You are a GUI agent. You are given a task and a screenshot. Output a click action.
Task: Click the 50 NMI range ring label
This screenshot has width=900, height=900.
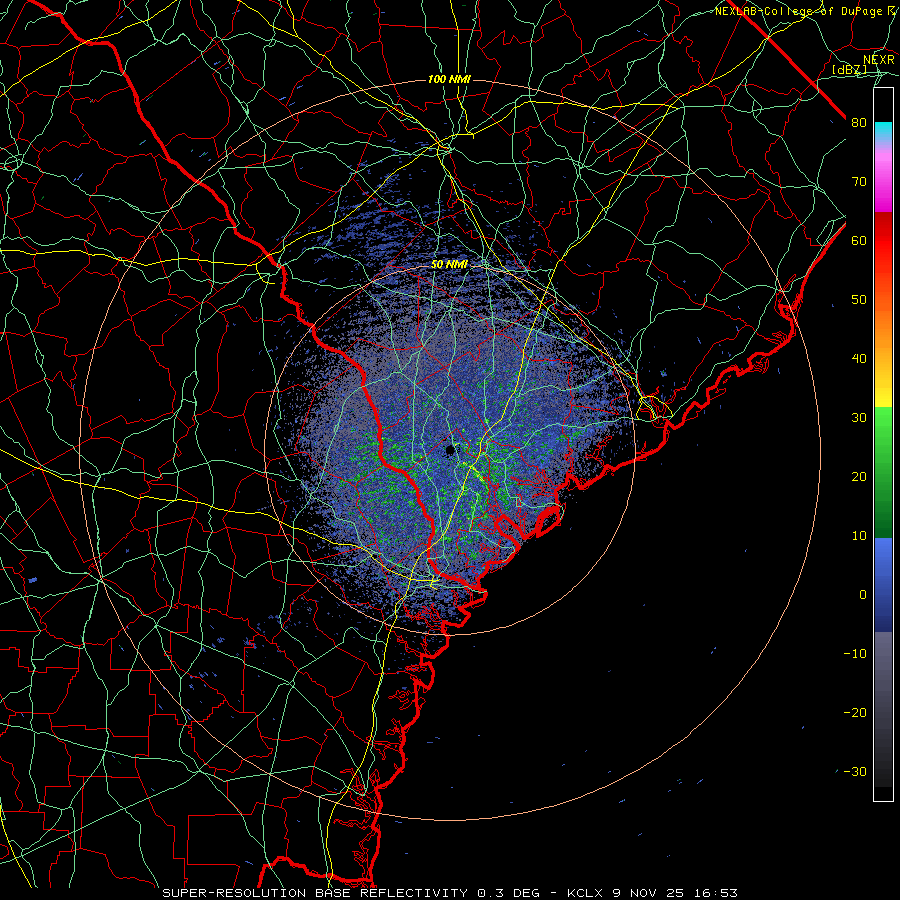coord(449,265)
